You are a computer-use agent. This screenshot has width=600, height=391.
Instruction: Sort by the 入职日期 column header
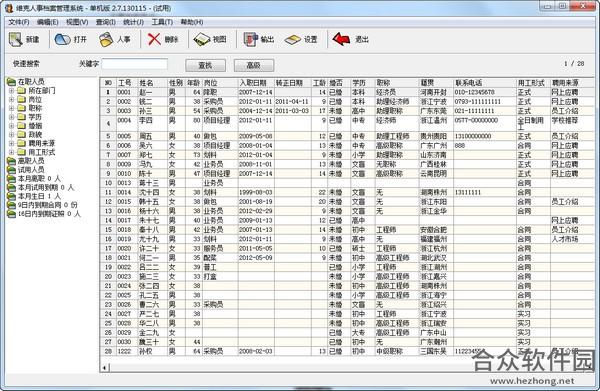(256, 83)
